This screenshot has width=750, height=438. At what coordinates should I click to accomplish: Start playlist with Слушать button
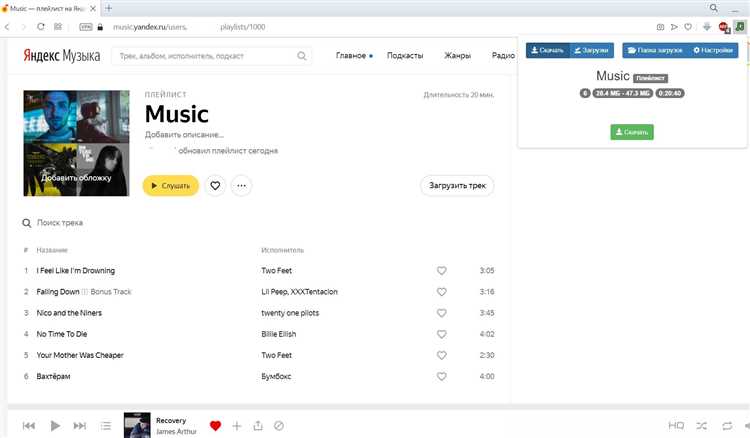point(171,186)
